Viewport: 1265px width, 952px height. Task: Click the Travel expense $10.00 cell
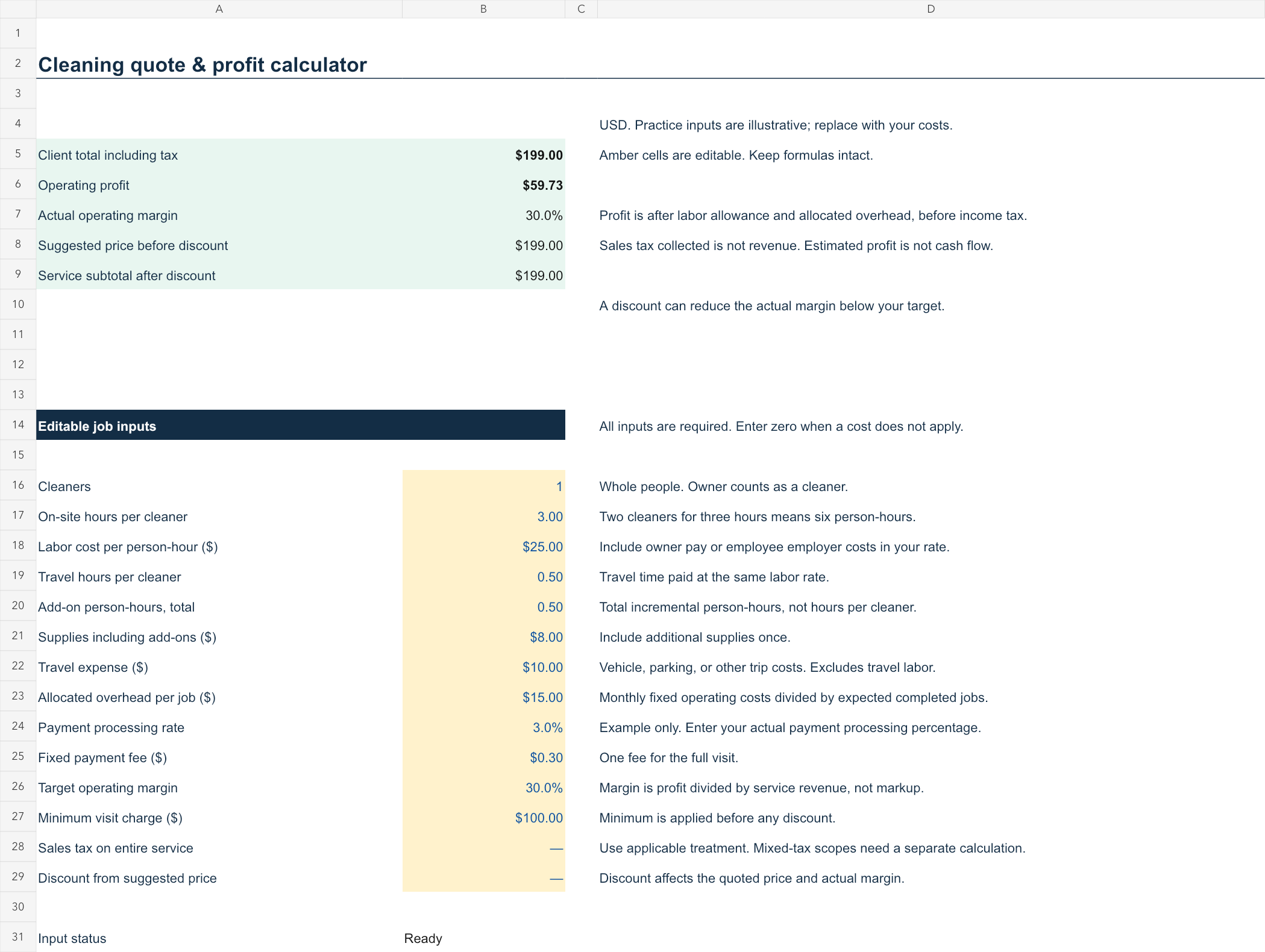483,666
